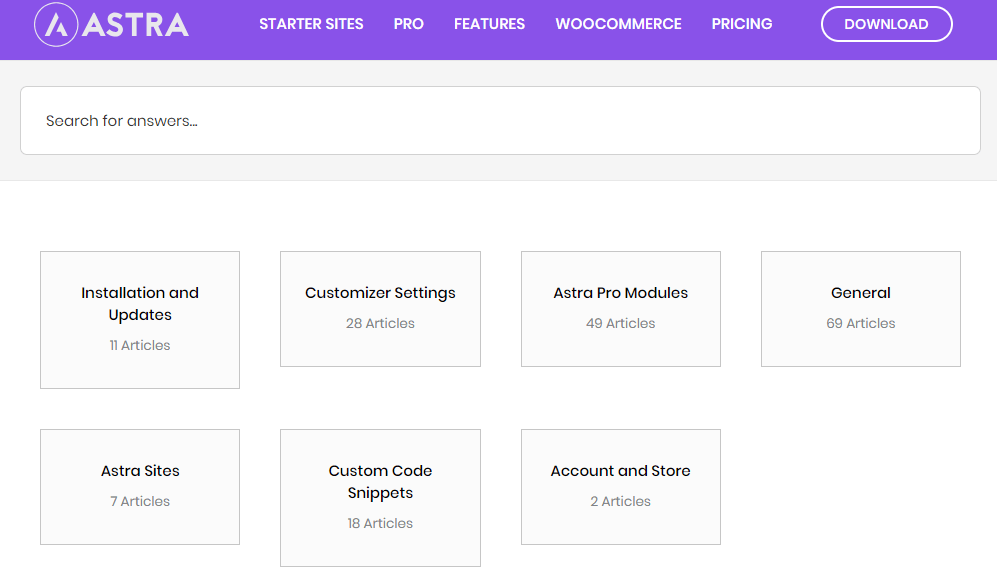This screenshot has height=588, width=997.
Task: Click the 49 Articles count label
Action: 621,324
